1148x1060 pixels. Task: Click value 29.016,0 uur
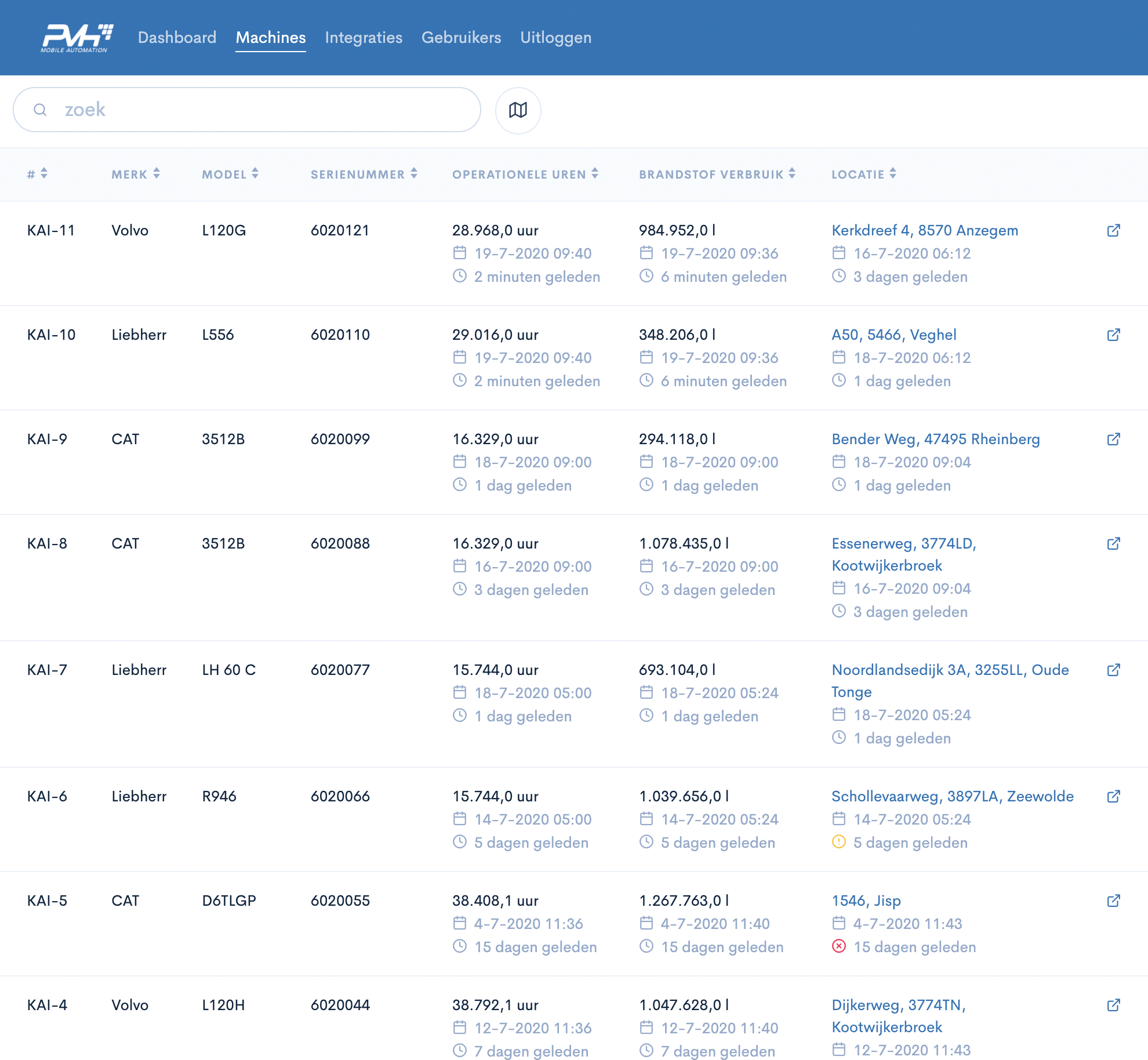tap(496, 335)
